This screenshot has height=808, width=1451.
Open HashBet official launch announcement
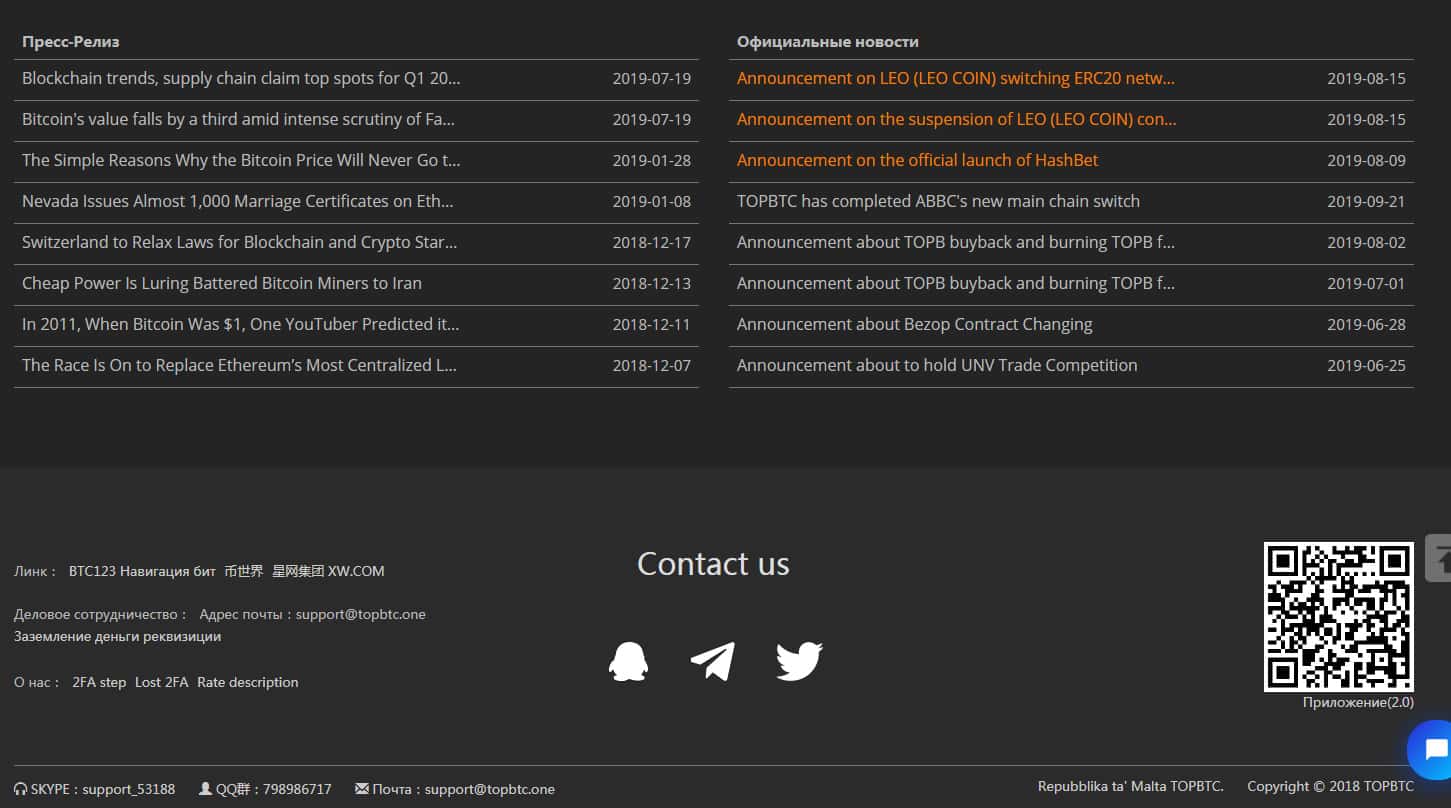click(x=917, y=160)
